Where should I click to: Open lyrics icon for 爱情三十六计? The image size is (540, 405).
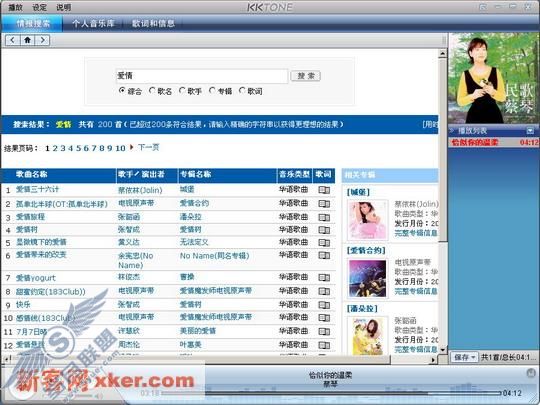coord(324,190)
